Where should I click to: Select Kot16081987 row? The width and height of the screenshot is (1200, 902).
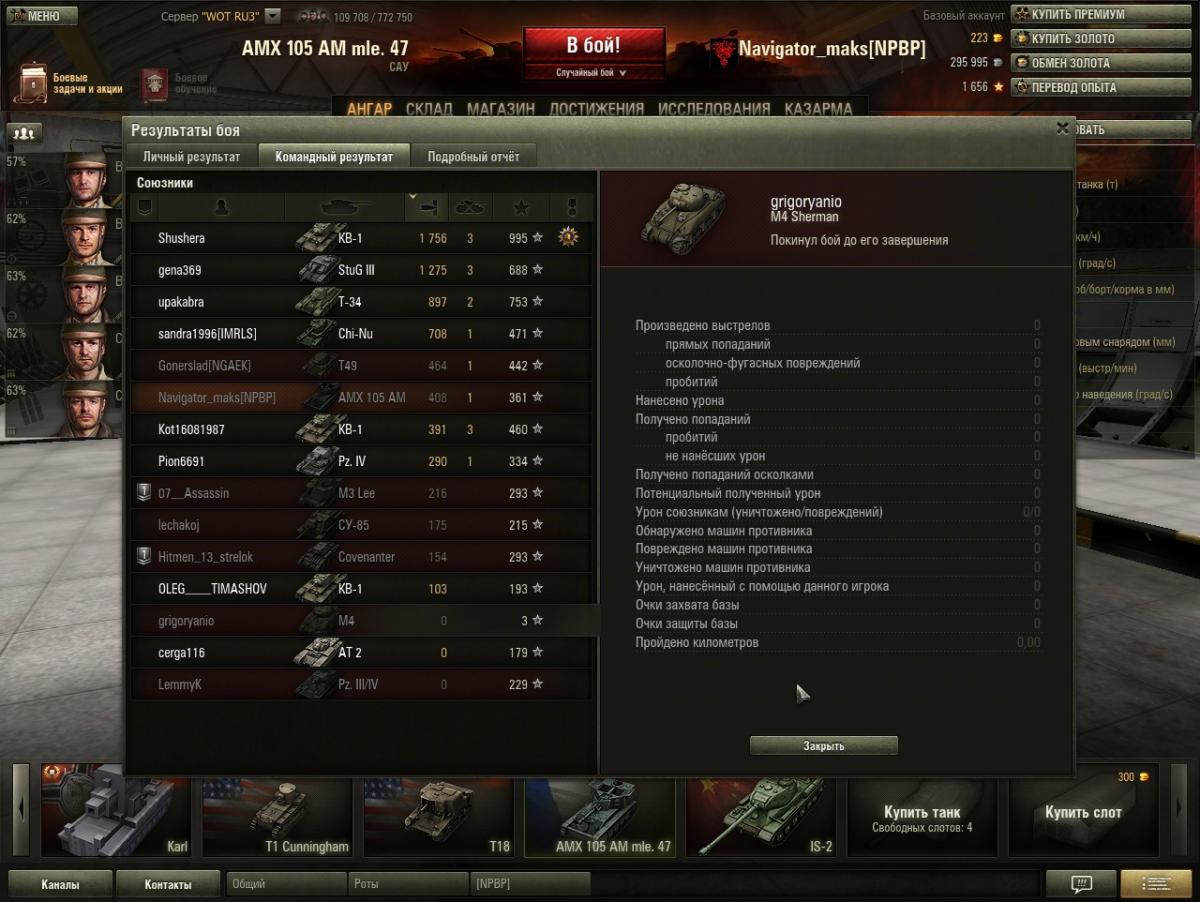click(x=362, y=430)
